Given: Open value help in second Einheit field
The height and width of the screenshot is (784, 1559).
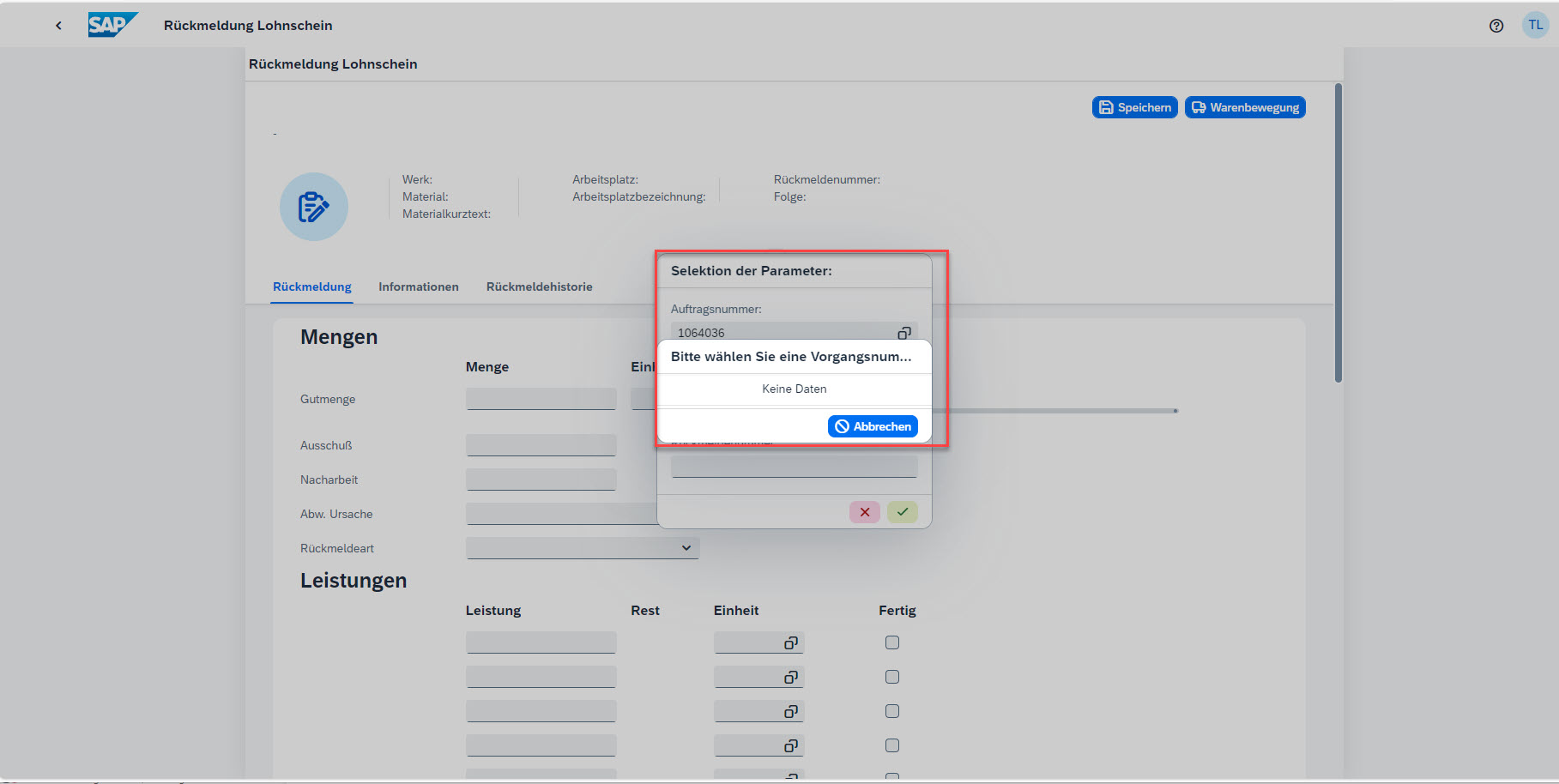Looking at the screenshot, I should point(790,677).
